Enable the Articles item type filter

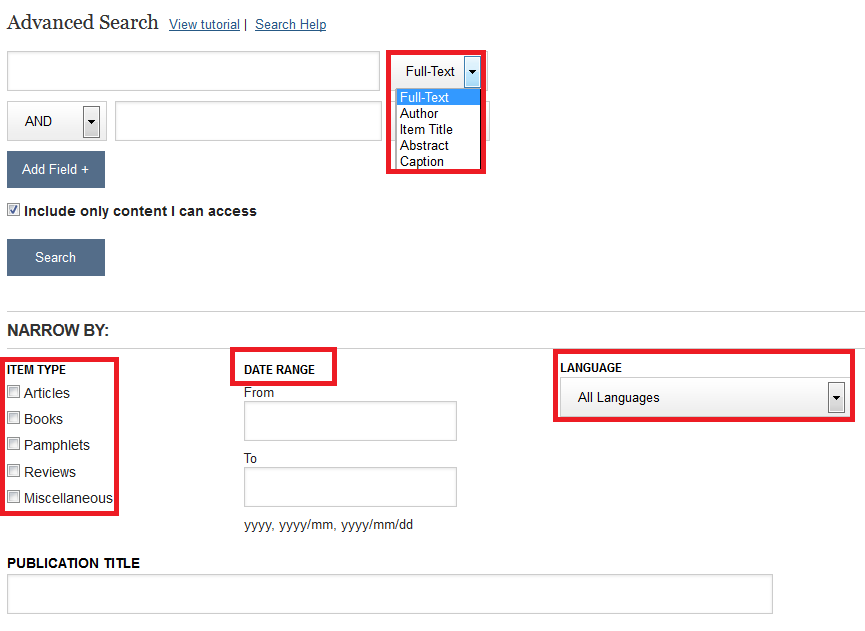[x=13, y=391]
